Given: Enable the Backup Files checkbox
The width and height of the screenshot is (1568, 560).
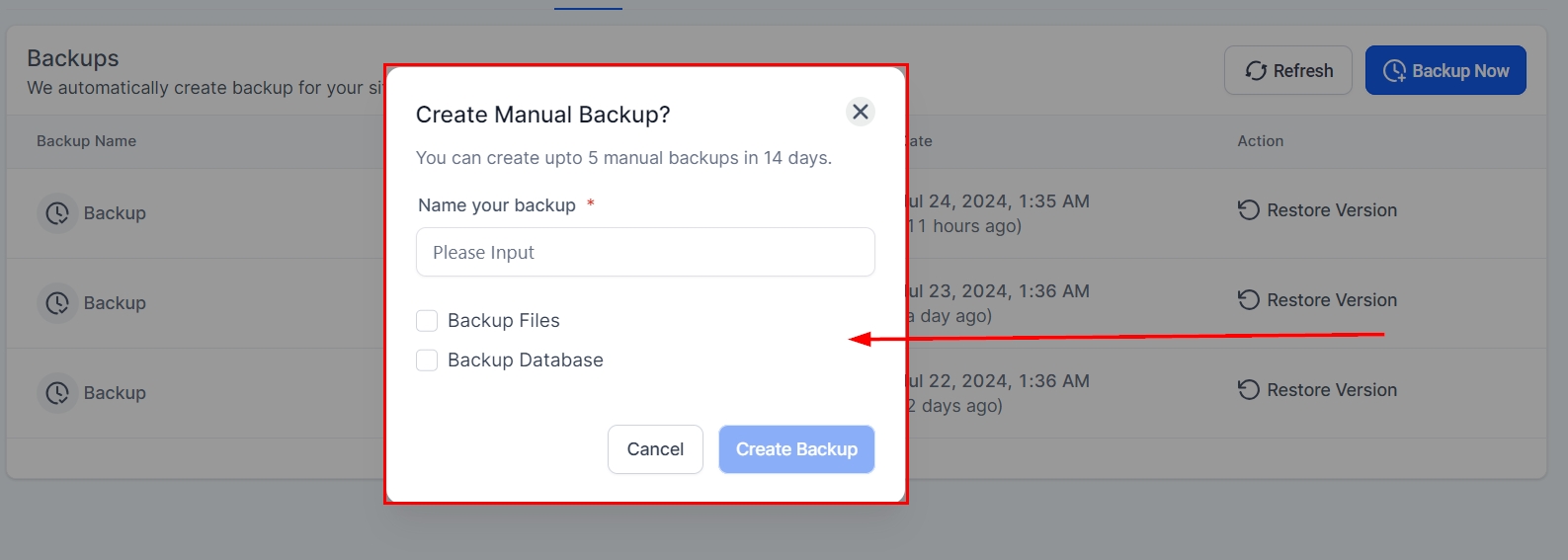Looking at the screenshot, I should tap(427, 321).
